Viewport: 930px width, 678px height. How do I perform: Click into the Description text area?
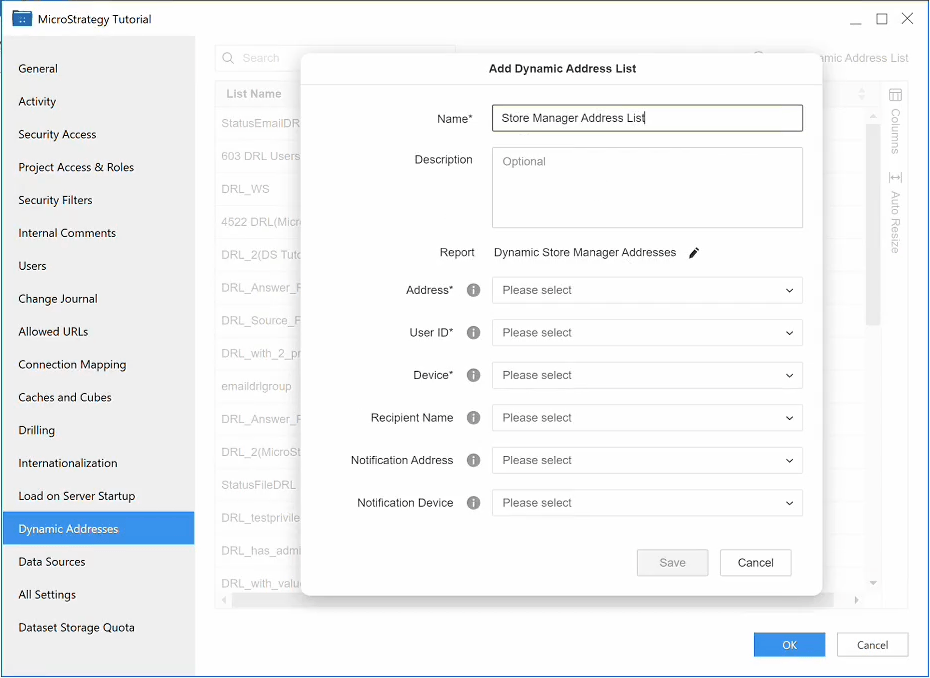[x=647, y=188]
